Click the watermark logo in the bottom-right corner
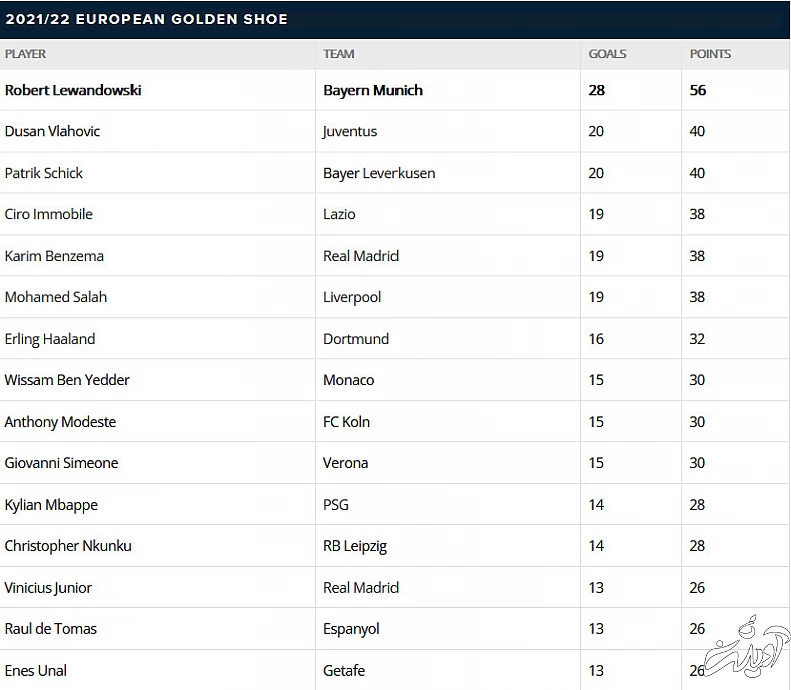 point(754,648)
